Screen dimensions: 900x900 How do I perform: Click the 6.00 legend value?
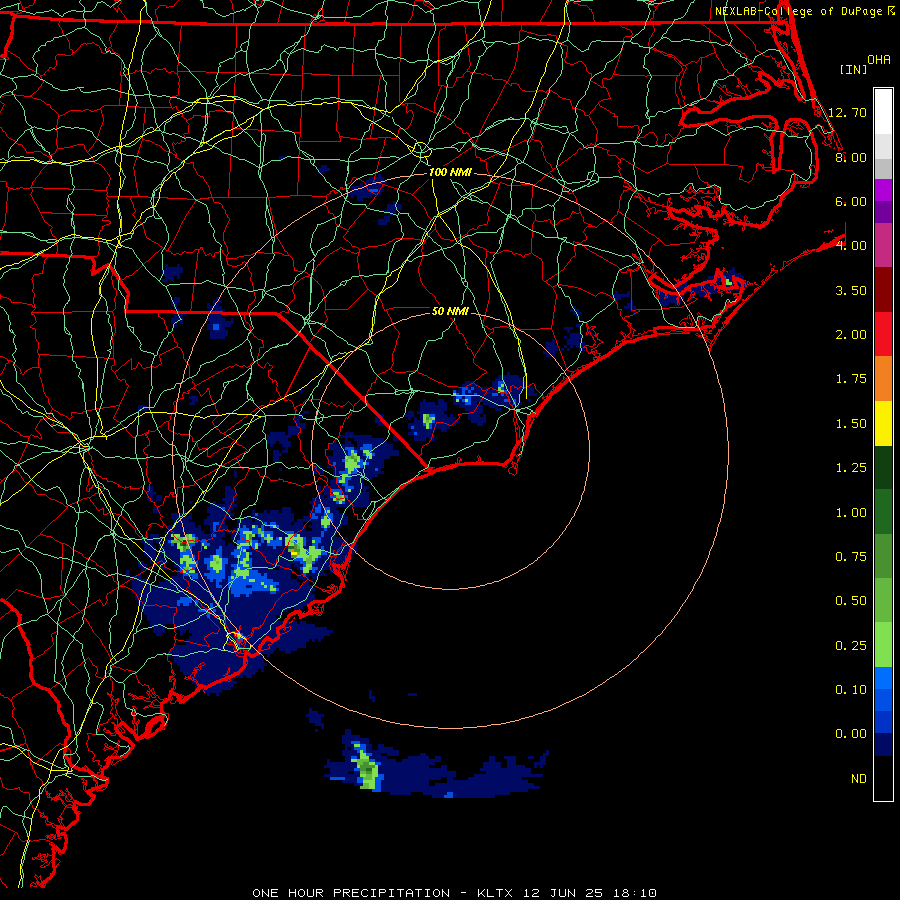click(851, 201)
